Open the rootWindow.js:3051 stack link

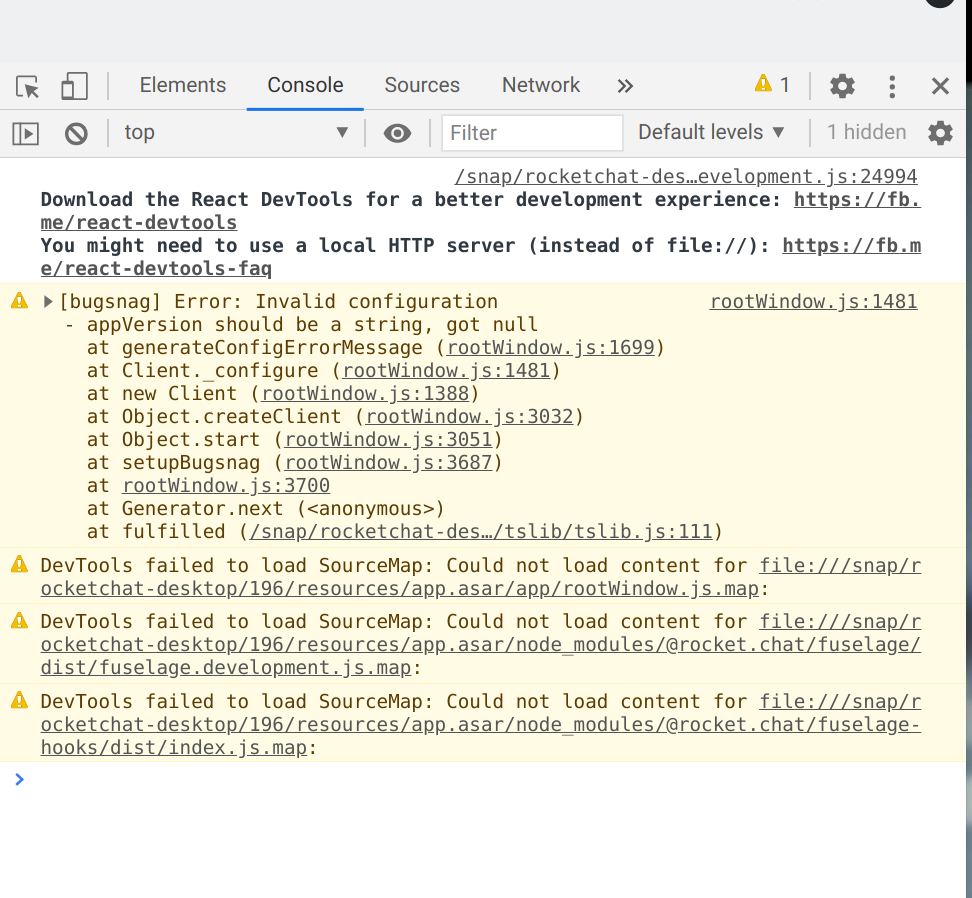[388, 439]
